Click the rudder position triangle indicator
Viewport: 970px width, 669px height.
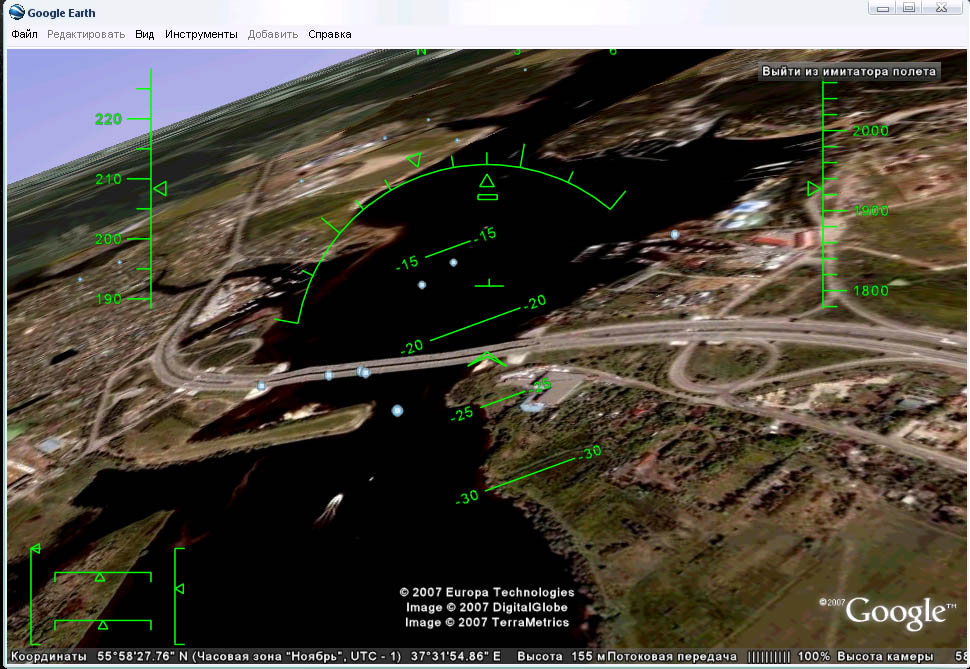tap(103, 625)
